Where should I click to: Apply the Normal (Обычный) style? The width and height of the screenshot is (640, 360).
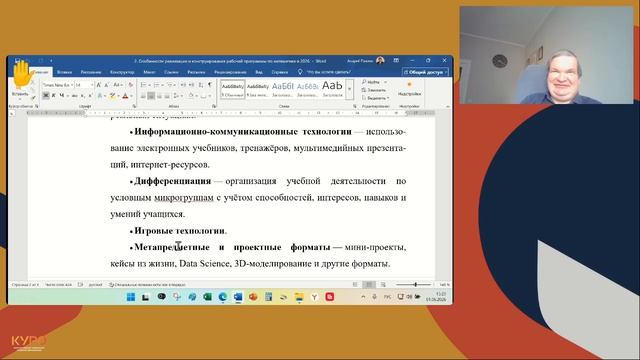pos(233,90)
